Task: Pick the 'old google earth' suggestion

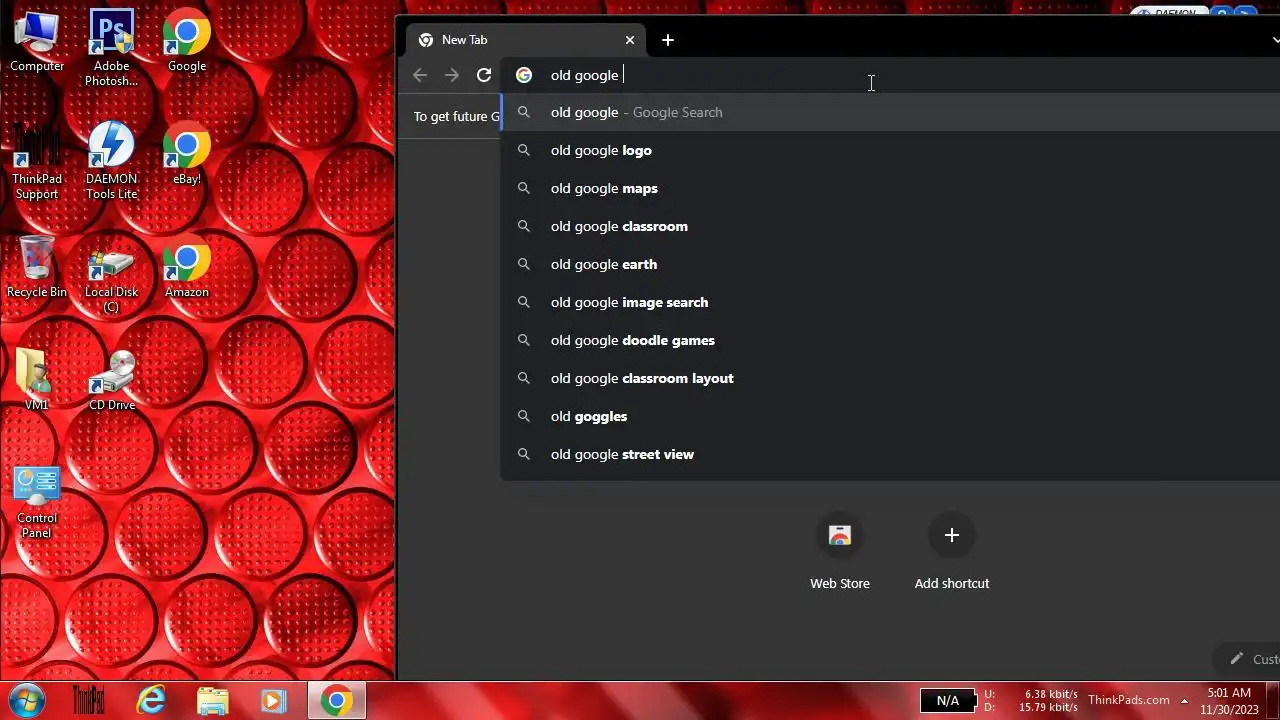Action: (890, 264)
